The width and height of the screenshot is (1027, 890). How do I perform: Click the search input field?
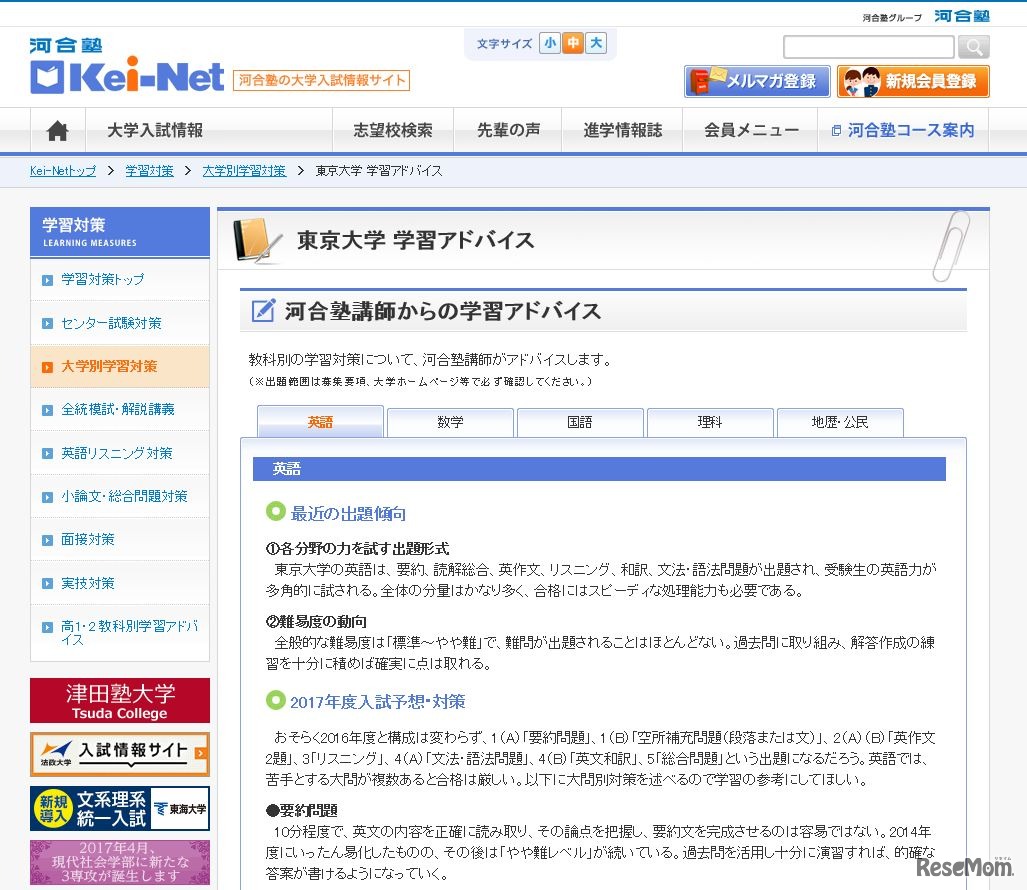[x=868, y=47]
